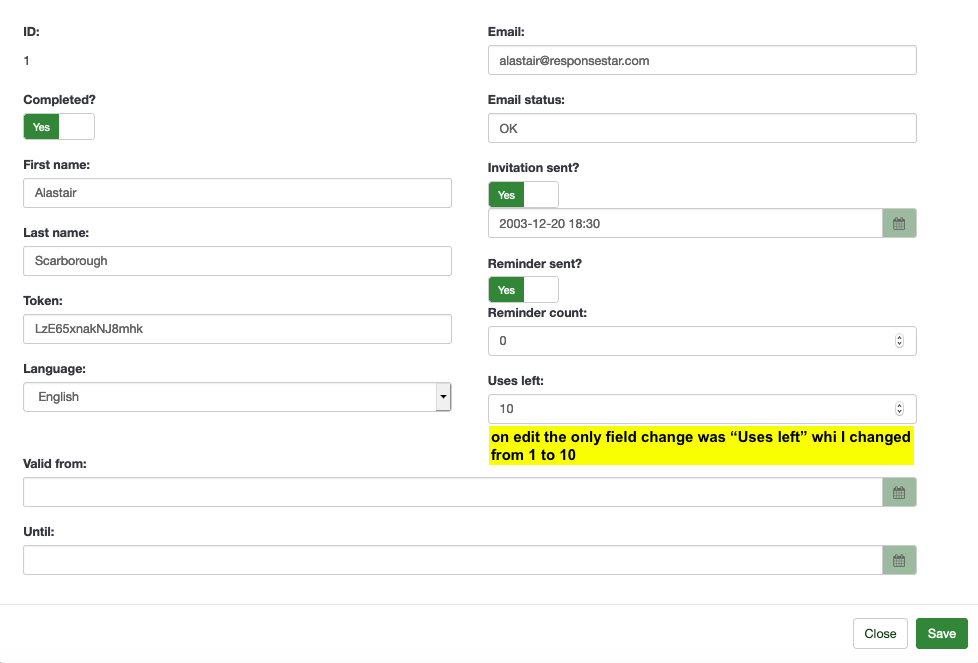
Task: Select the Token input field
Action: coord(237,329)
